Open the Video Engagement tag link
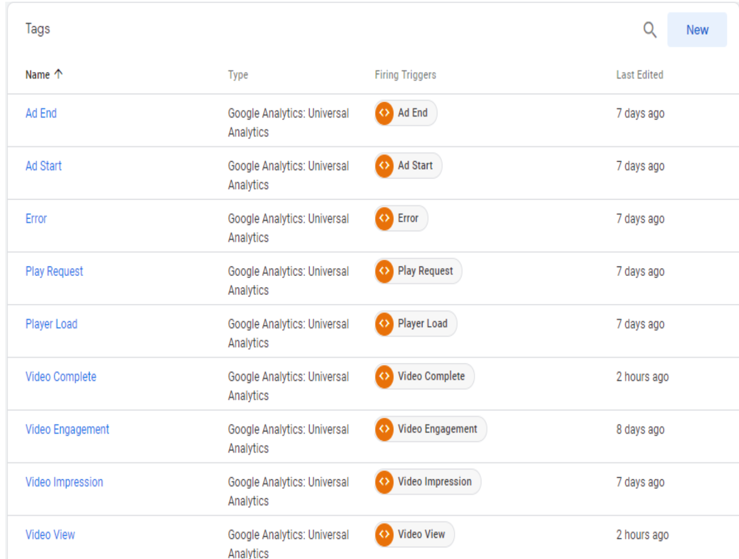The width and height of the screenshot is (739, 559). coord(67,429)
